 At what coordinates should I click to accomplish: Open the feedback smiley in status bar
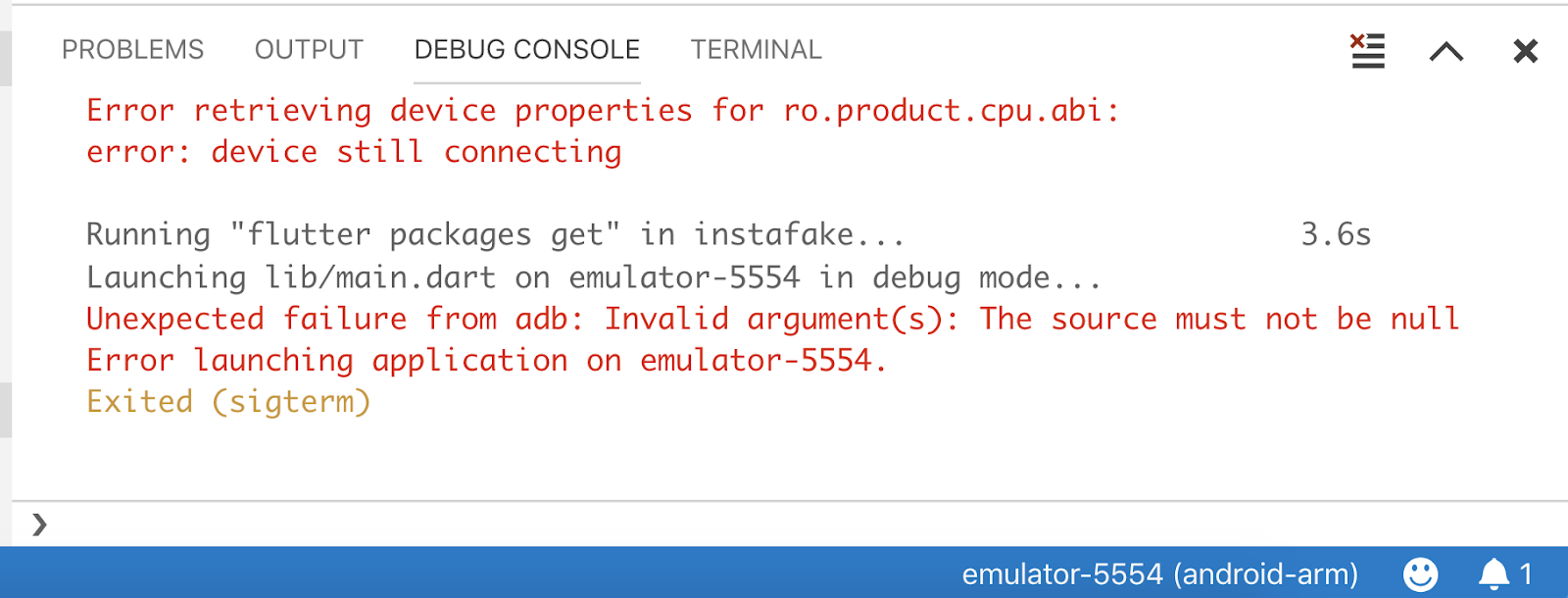[1420, 573]
